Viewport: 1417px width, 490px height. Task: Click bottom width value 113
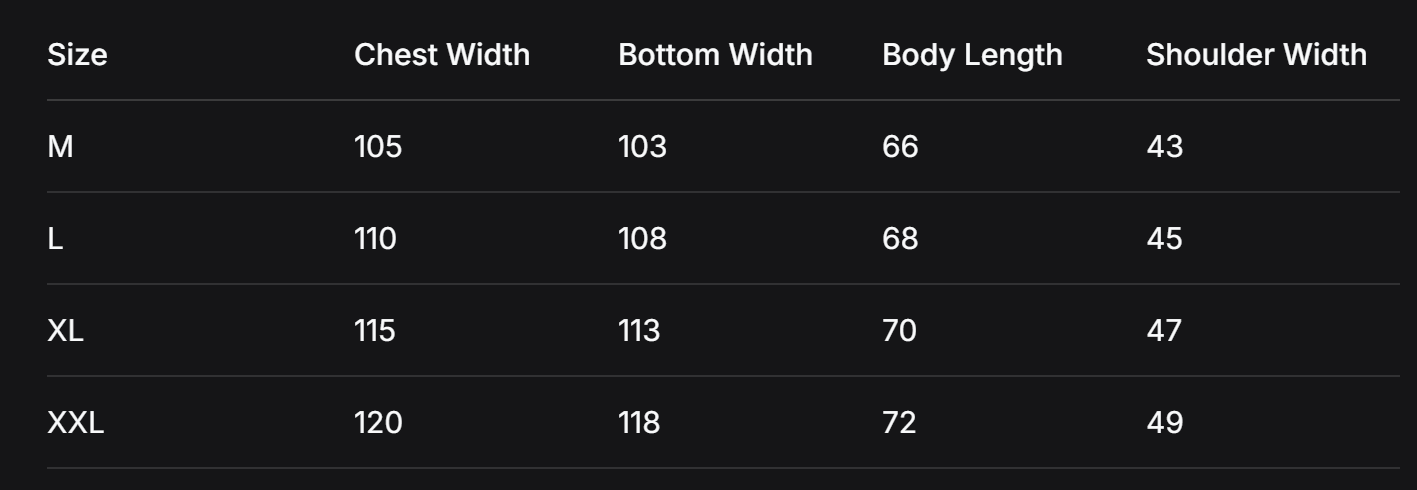point(639,331)
